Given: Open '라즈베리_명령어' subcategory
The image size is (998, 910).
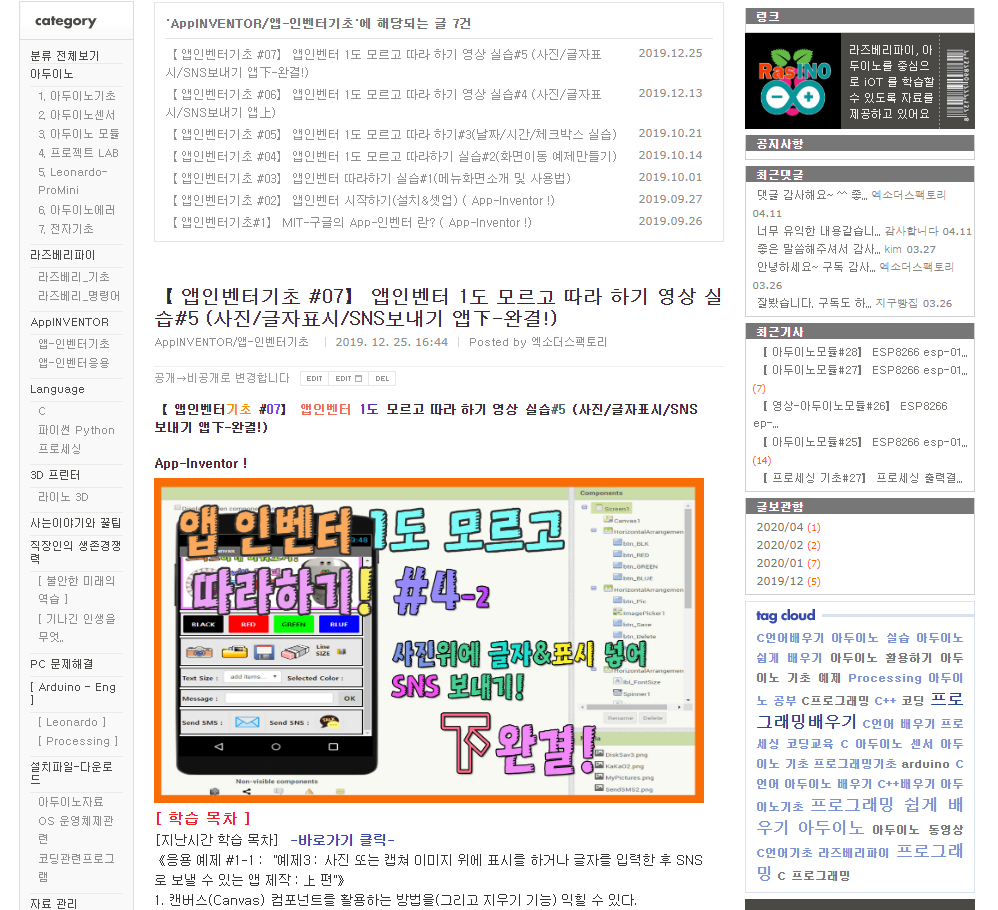Looking at the screenshot, I should (x=79, y=297).
